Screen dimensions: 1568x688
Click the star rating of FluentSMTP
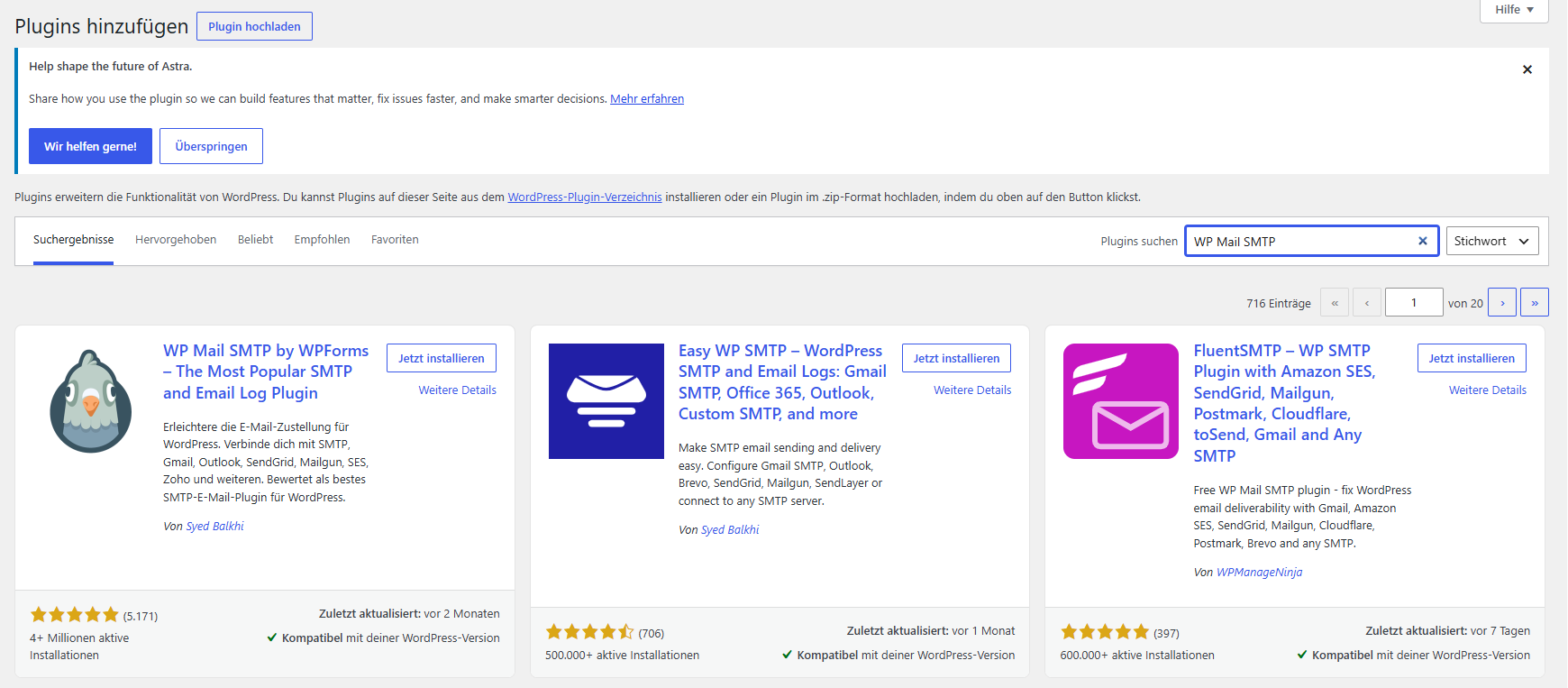pos(1105,632)
